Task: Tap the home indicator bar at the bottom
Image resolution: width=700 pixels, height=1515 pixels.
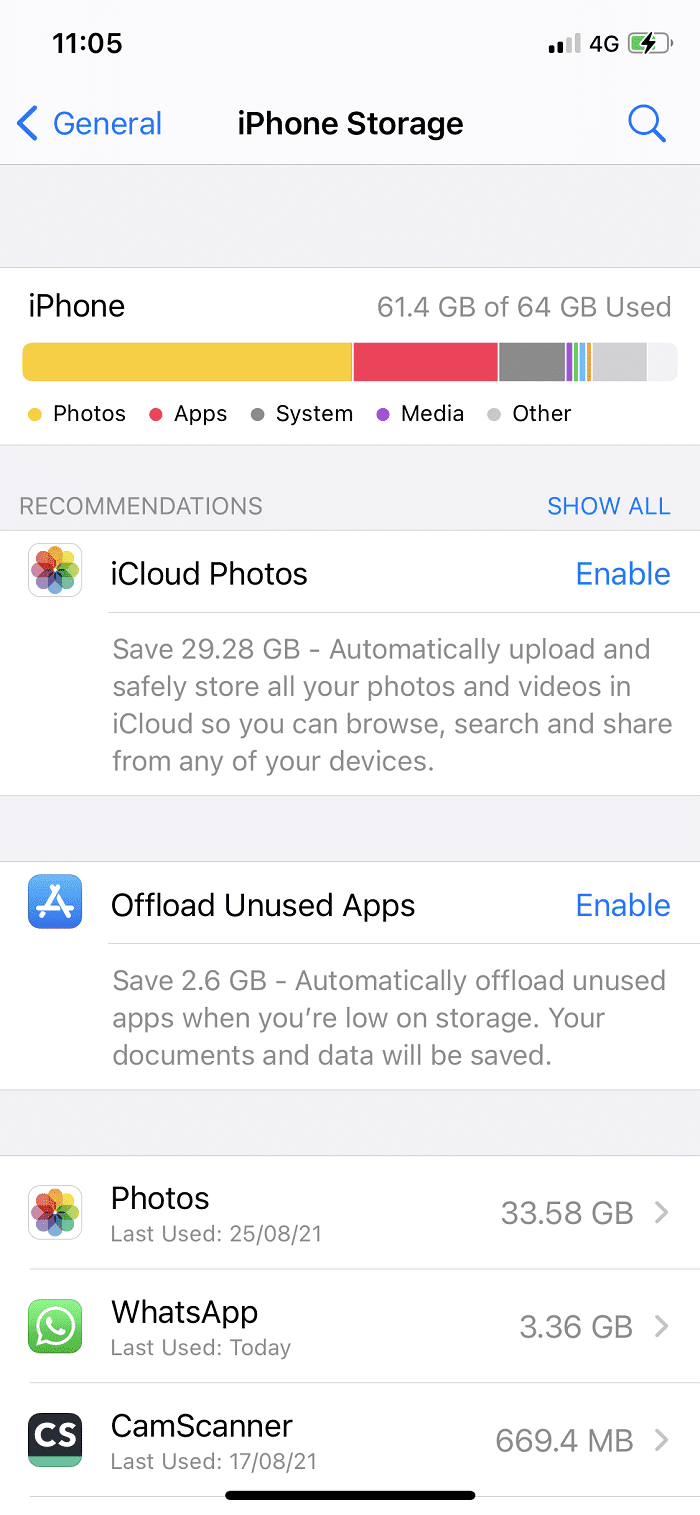Action: point(350,1496)
